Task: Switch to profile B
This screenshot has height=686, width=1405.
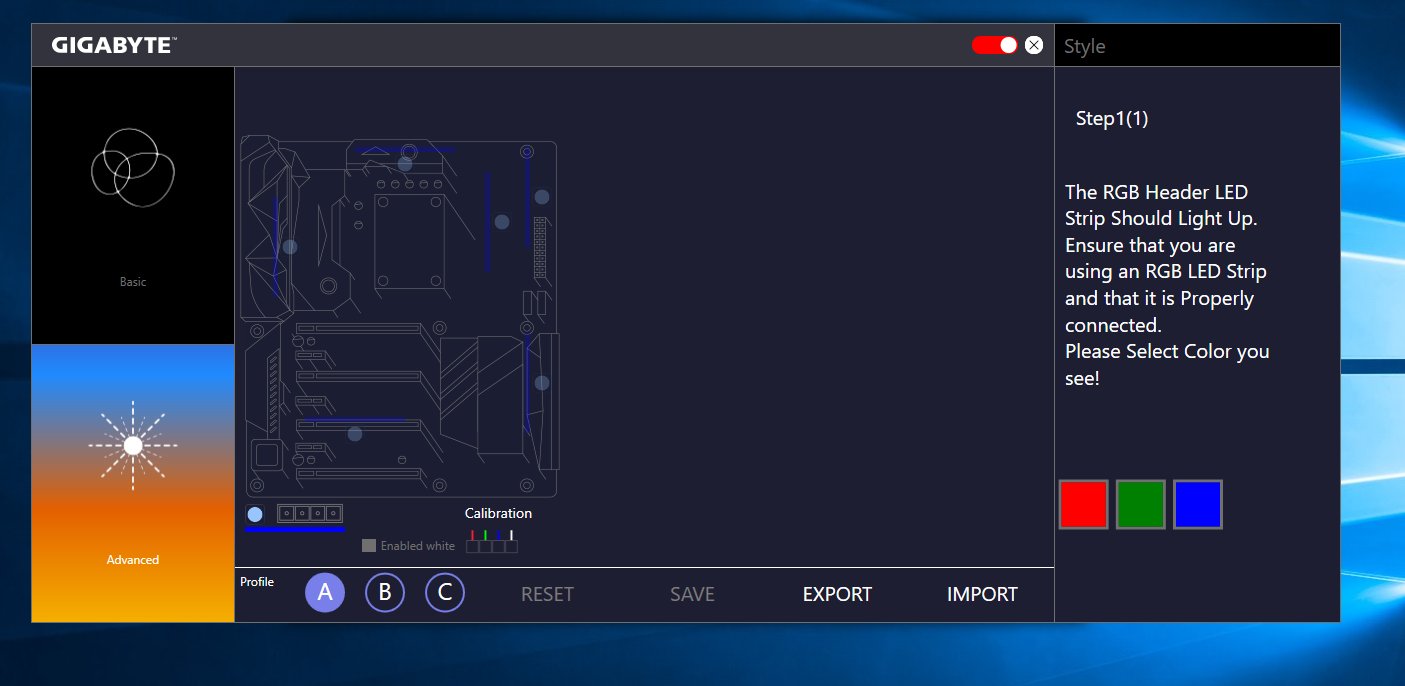Action: 384,593
